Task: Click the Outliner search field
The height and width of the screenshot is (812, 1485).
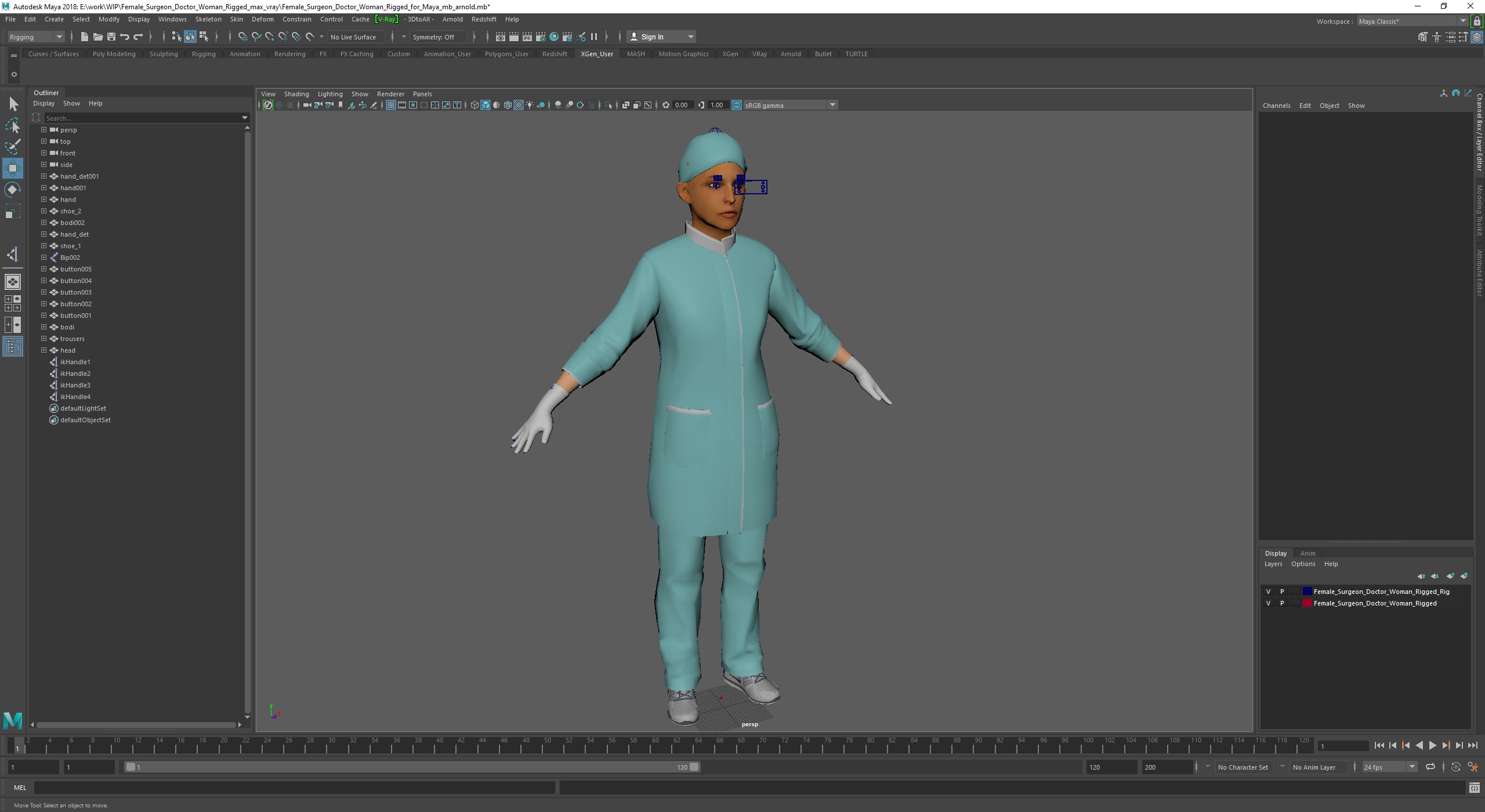Action: click(143, 118)
